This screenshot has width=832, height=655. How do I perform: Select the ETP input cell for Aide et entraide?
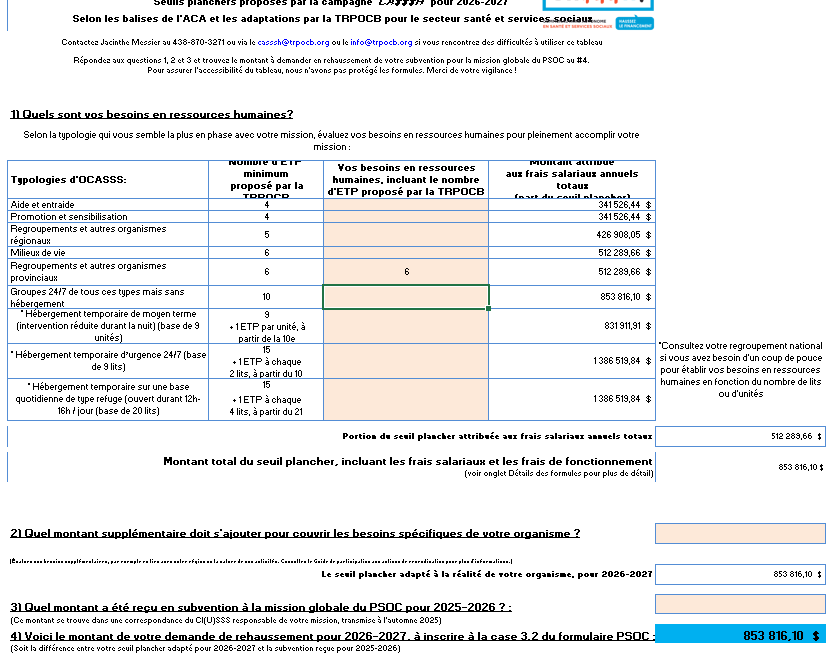pos(405,204)
